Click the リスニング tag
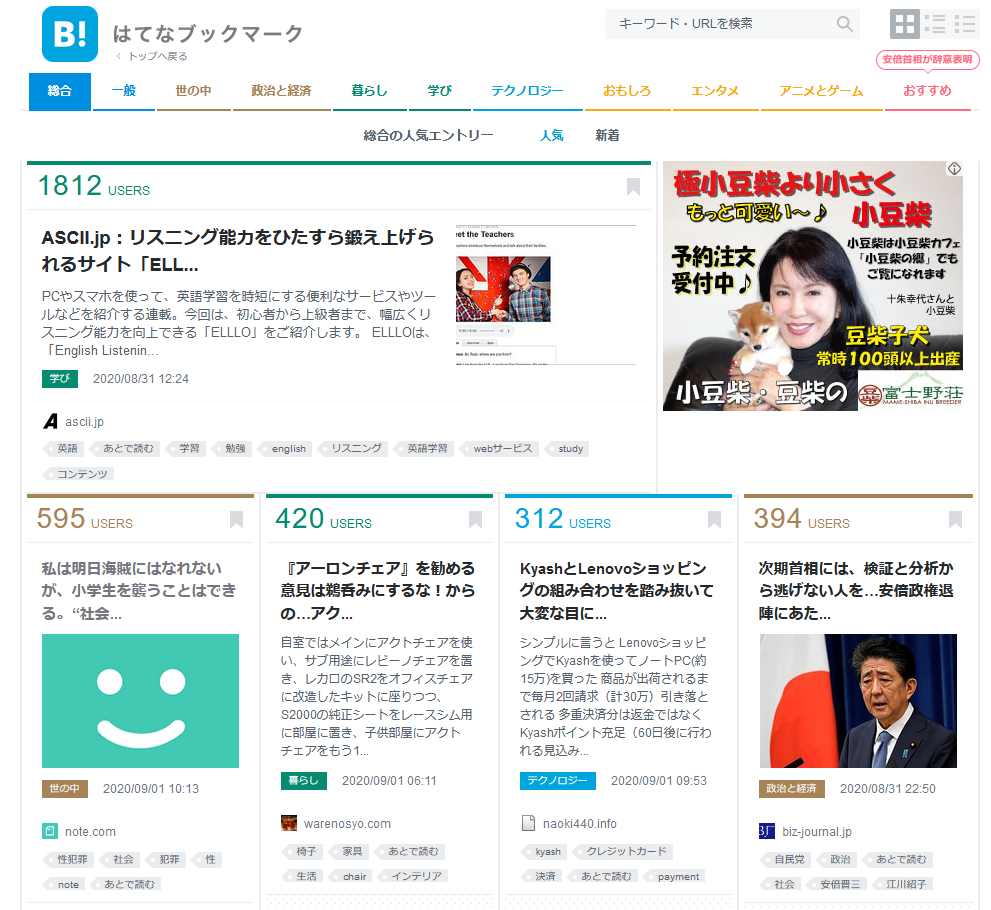 click(355, 449)
